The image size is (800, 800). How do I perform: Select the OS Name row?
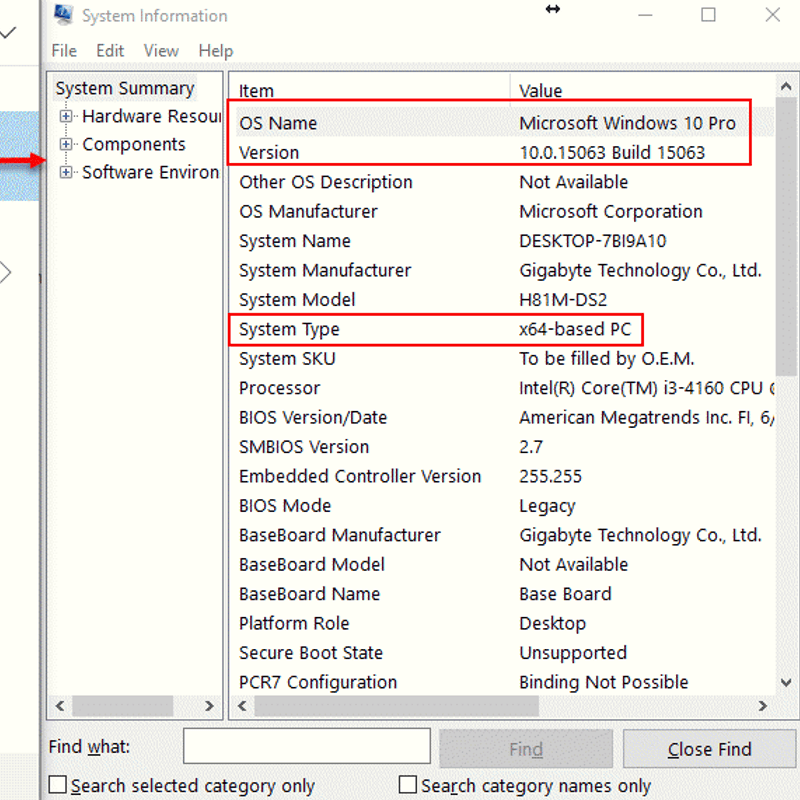[505, 123]
